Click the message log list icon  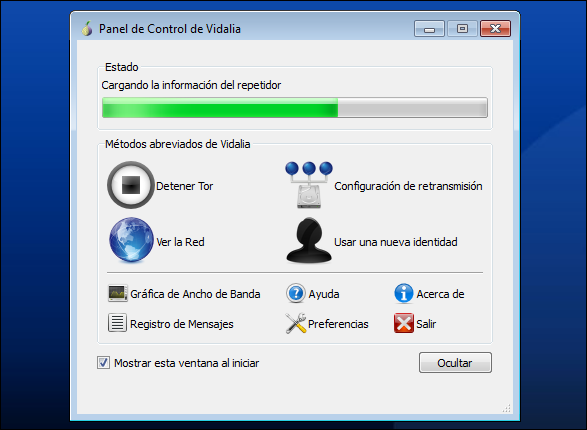[x=117, y=323]
